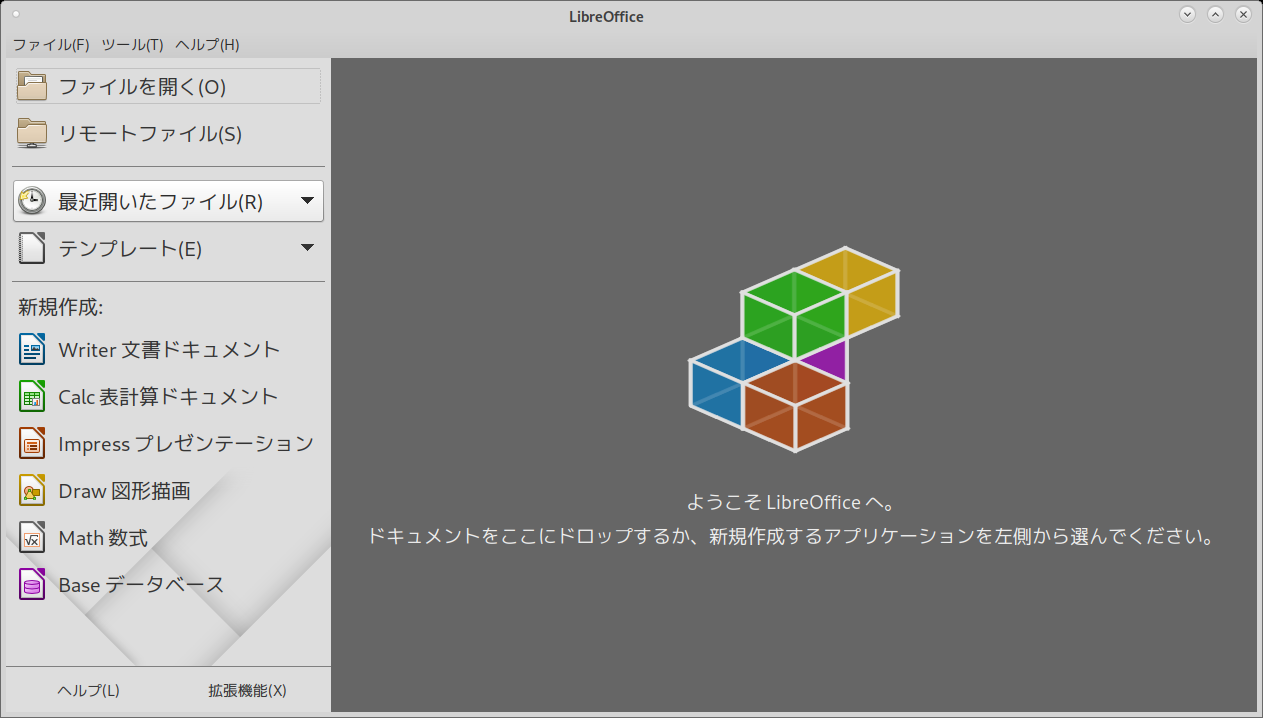Open the ファイルを開く(O) button label

(142, 87)
